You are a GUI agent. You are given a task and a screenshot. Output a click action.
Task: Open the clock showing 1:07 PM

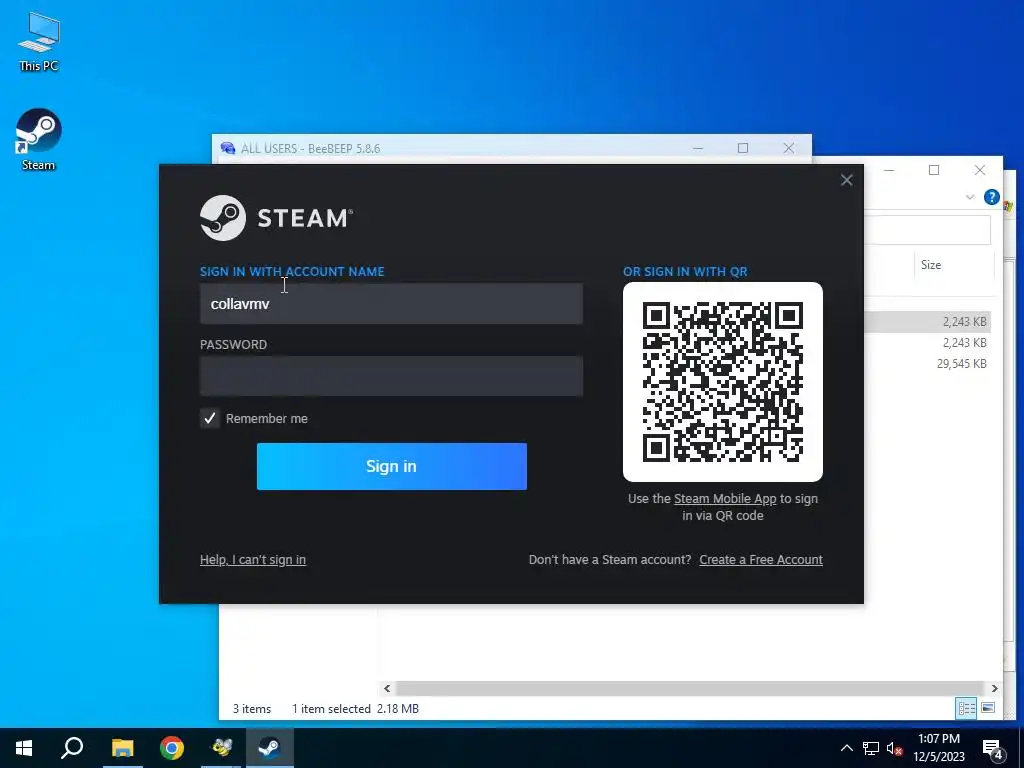[939, 748]
